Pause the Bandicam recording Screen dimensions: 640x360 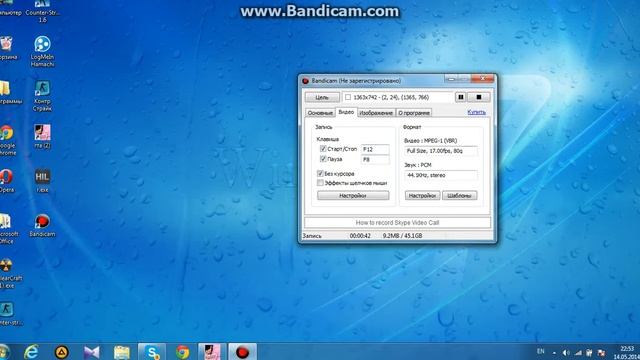tap(461, 97)
